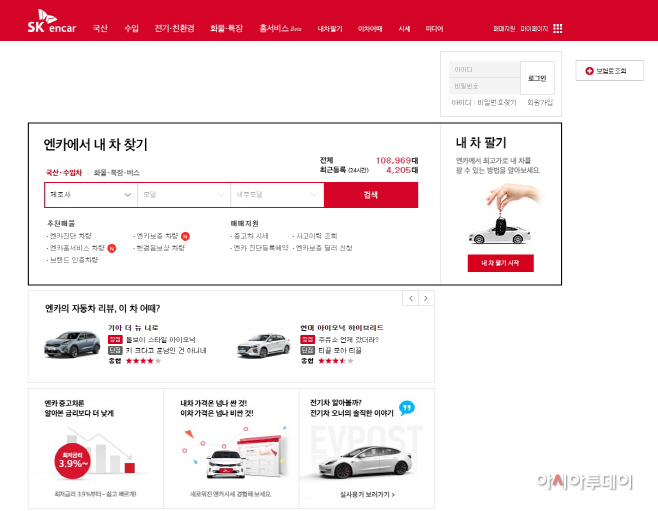
Task: Open the 시세 navigation menu
Action: point(404,29)
